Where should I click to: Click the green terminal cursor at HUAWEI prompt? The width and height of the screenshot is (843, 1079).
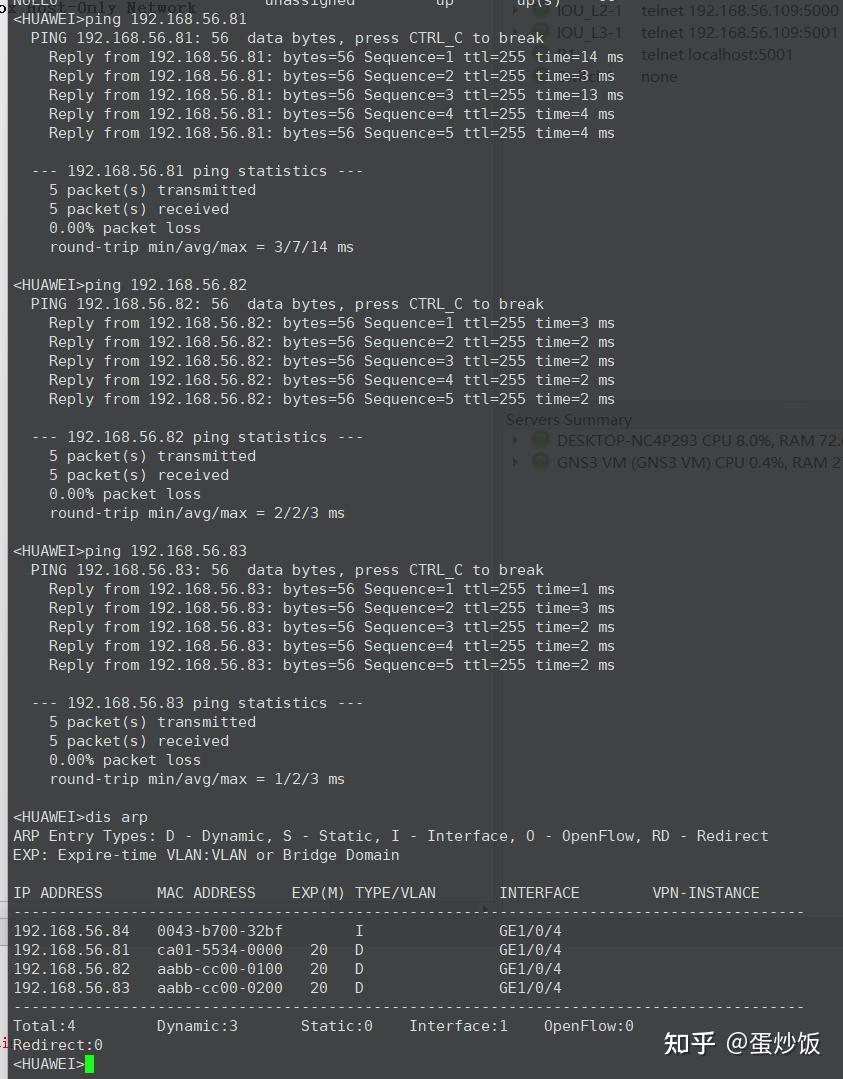point(90,1064)
